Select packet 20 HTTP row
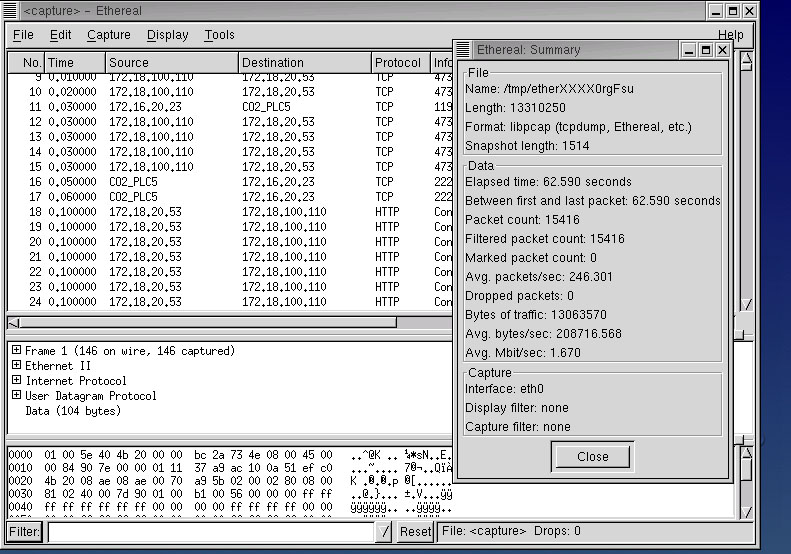Viewport: 791px width, 554px height. (x=230, y=242)
